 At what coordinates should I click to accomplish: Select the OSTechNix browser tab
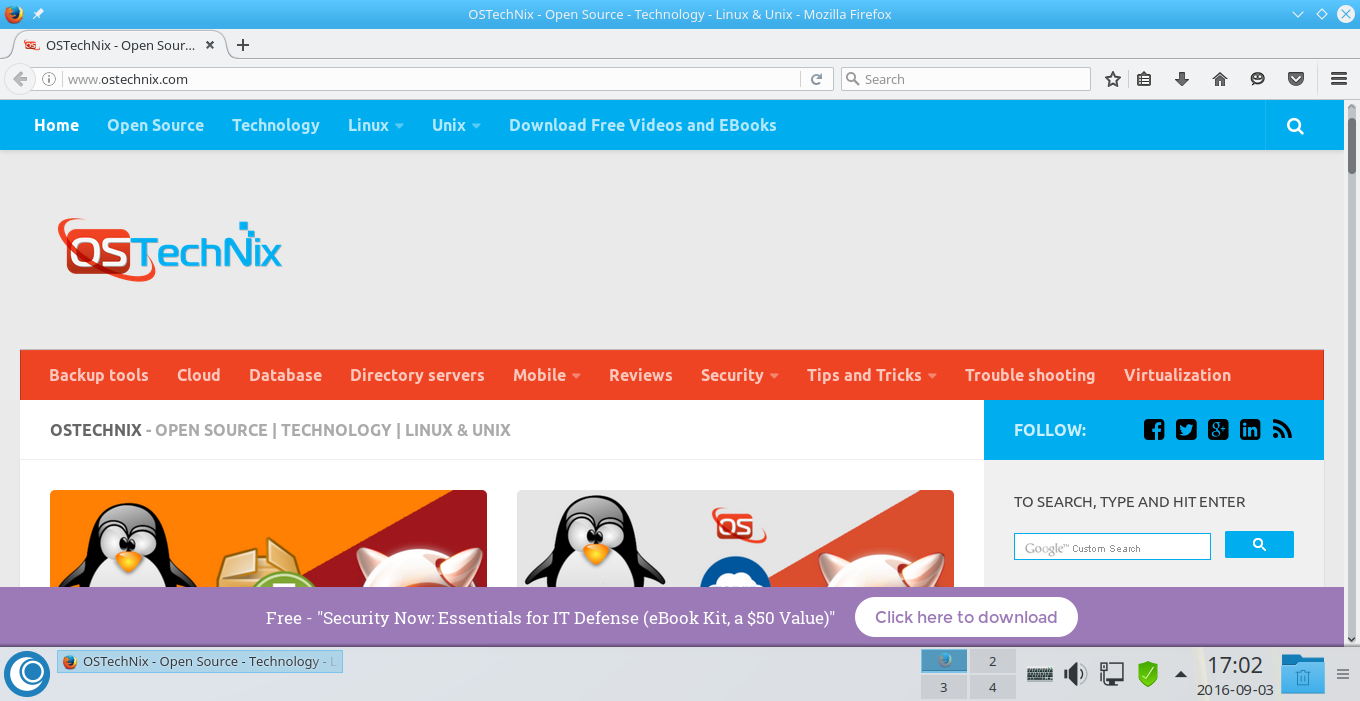click(x=120, y=45)
